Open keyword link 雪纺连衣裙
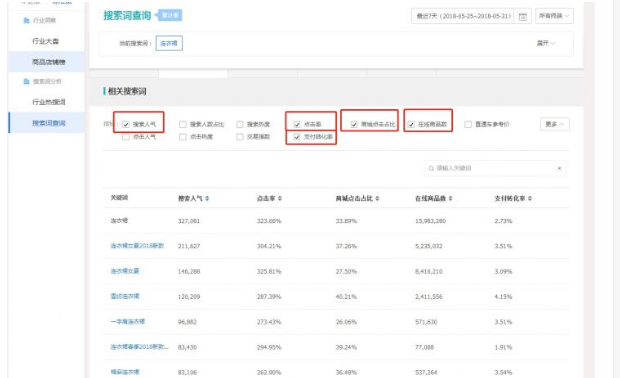This screenshot has width=620, height=378. pos(125,296)
